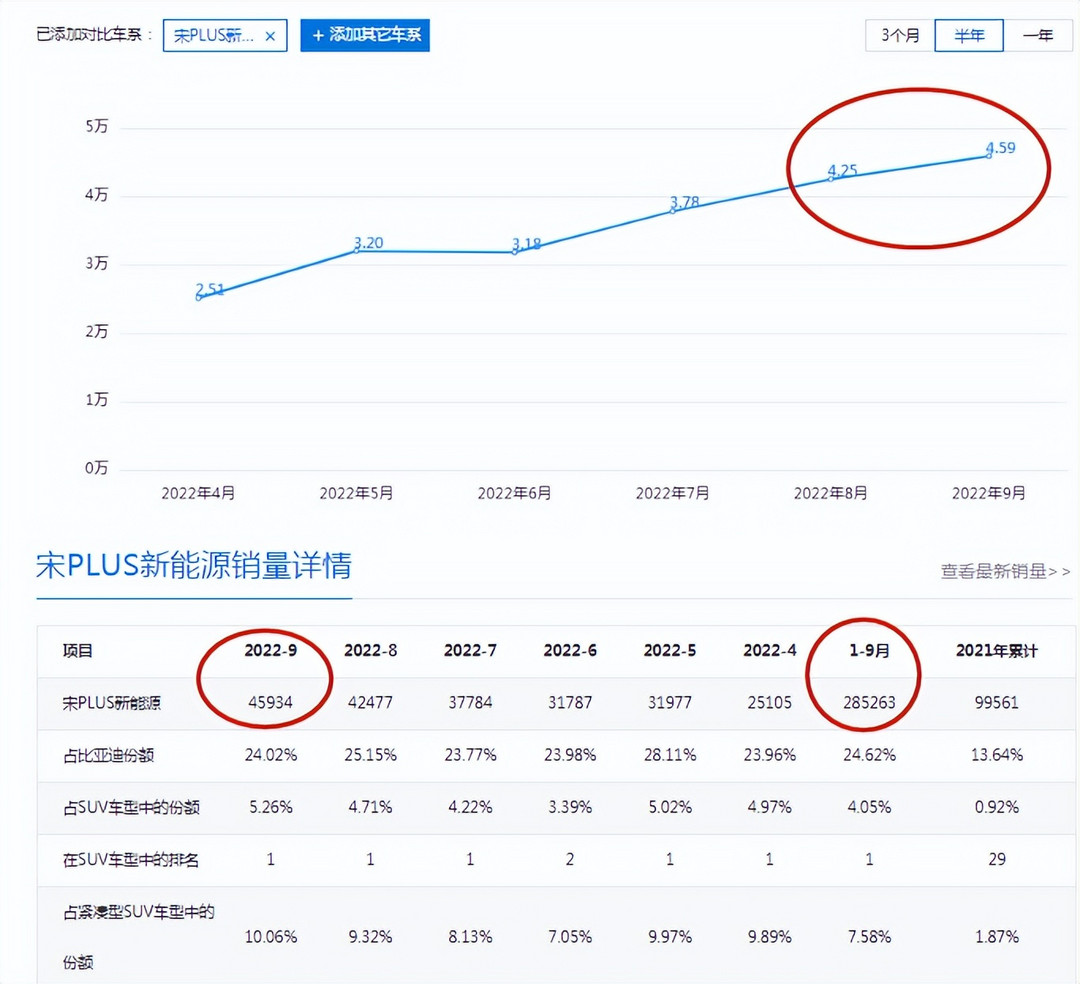
Task: Switch to the 一年 time range
Action: click(x=1038, y=35)
